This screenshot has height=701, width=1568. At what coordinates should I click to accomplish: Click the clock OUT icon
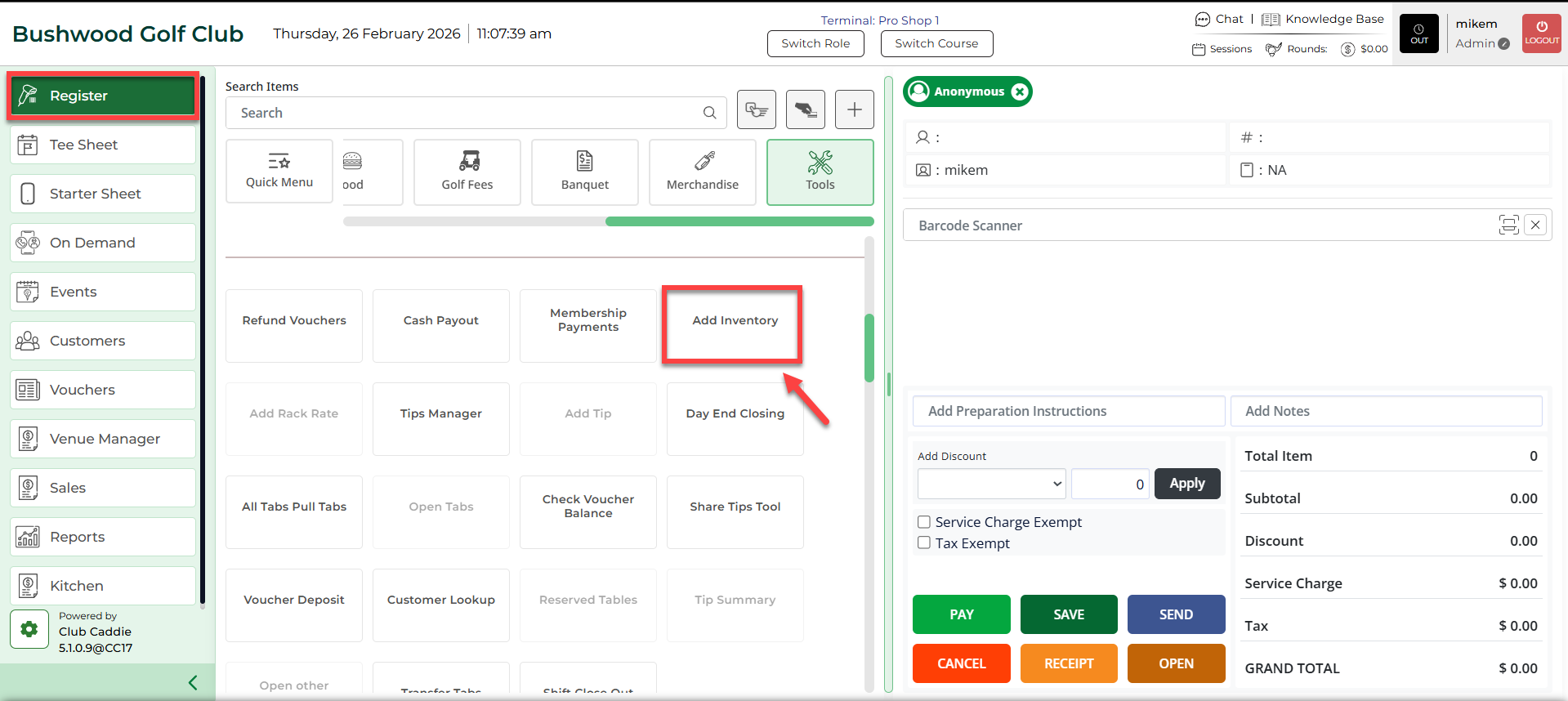click(1418, 33)
